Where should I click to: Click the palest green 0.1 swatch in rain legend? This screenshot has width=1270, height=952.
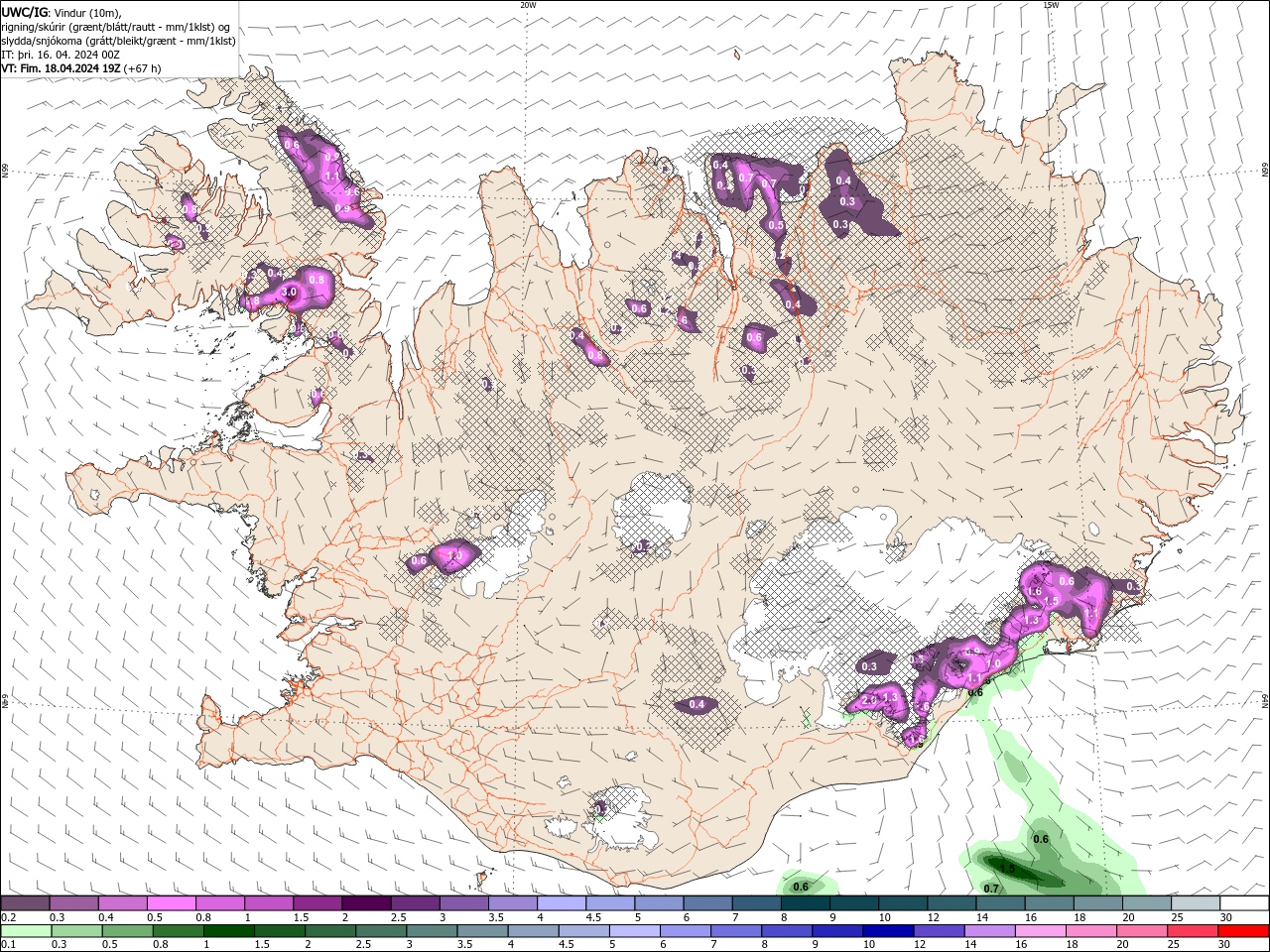pyautogui.click(x=26, y=930)
